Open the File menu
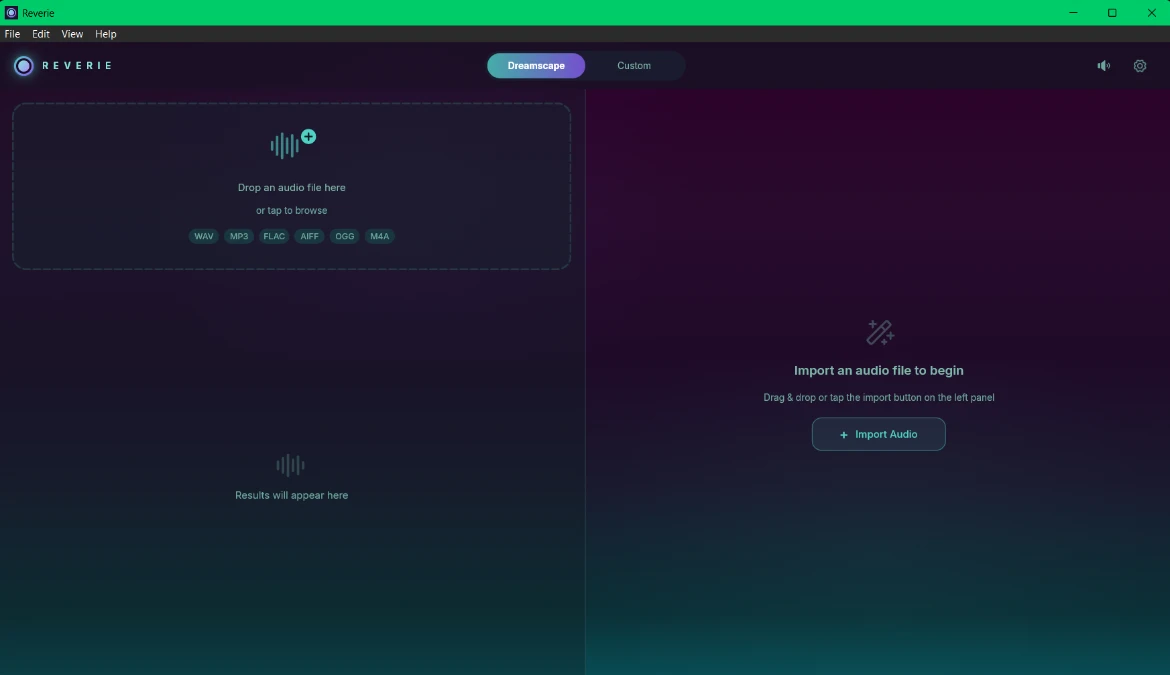Image resolution: width=1170 pixels, height=675 pixels. click(x=12, y=34)
